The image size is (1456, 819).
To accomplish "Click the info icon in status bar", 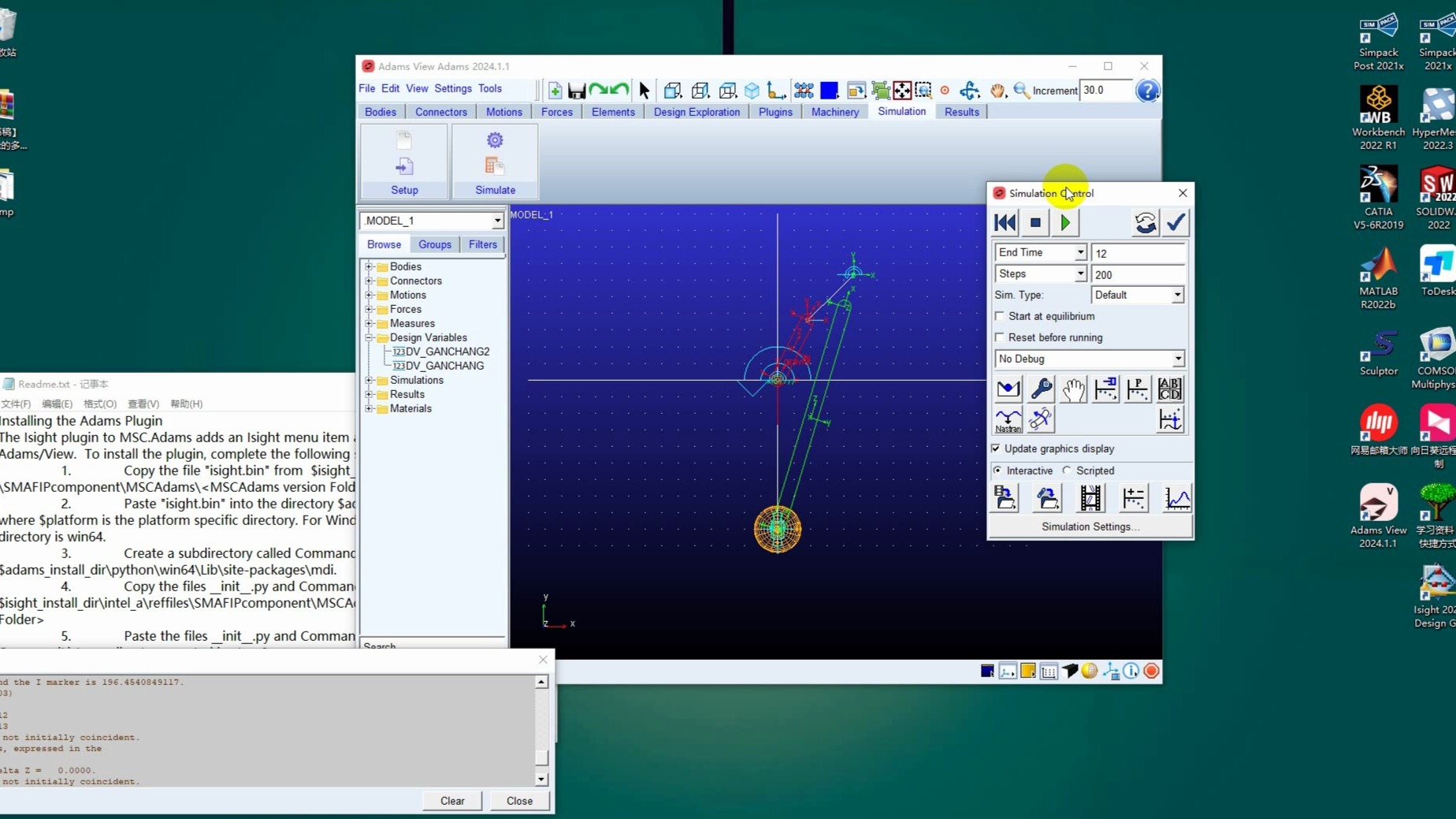I will coord(1131,671).
